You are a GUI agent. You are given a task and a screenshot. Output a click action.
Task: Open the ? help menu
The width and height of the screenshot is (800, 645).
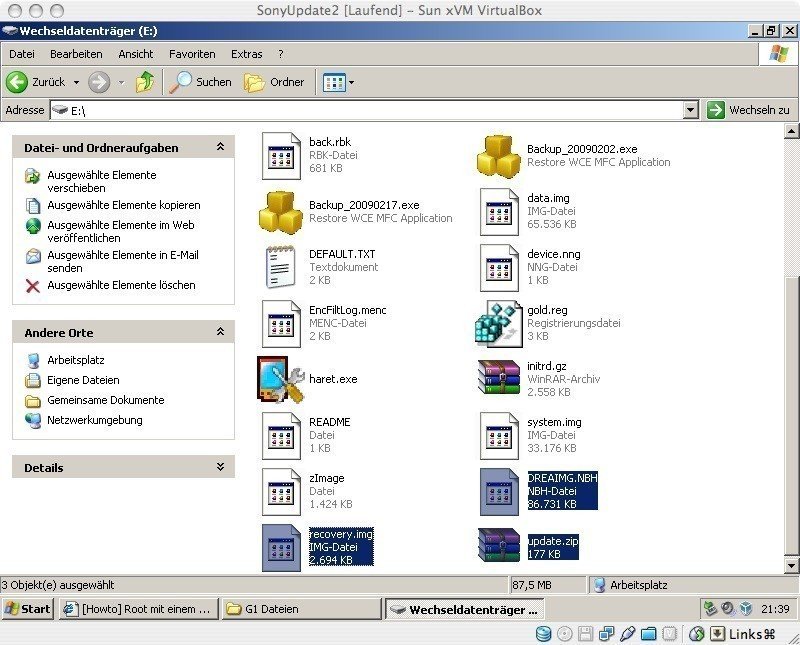281,54
